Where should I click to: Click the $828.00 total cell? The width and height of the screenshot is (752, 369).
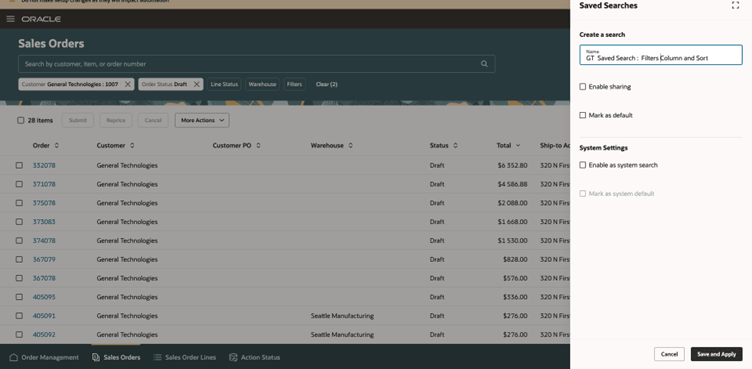(x=515, y=259)
